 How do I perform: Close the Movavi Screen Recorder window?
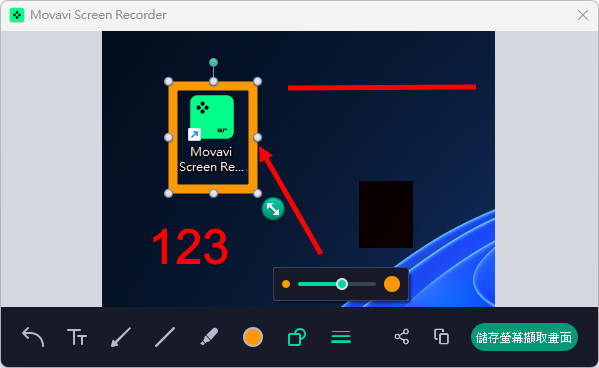583,15
